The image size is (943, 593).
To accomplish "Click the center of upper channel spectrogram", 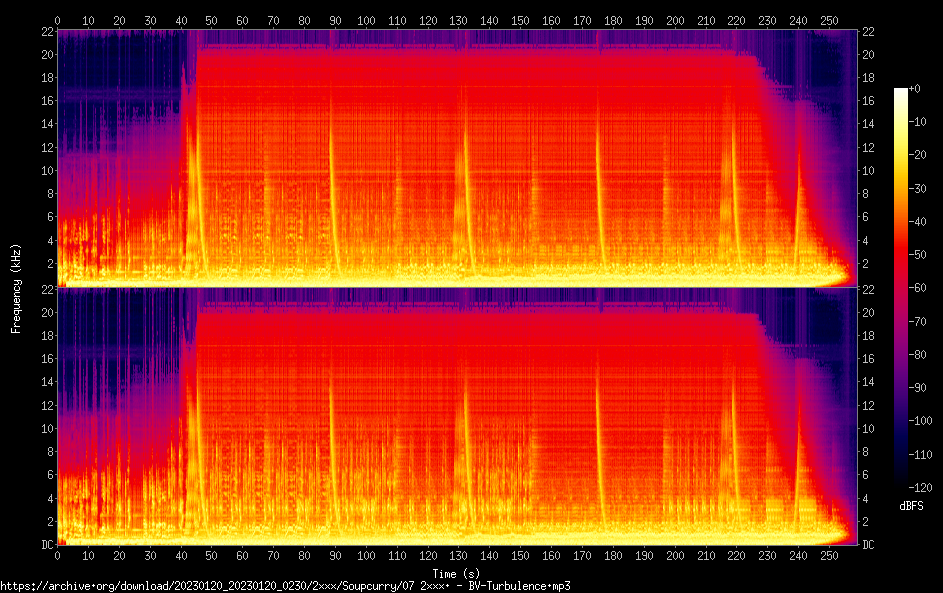I will 457,159.
